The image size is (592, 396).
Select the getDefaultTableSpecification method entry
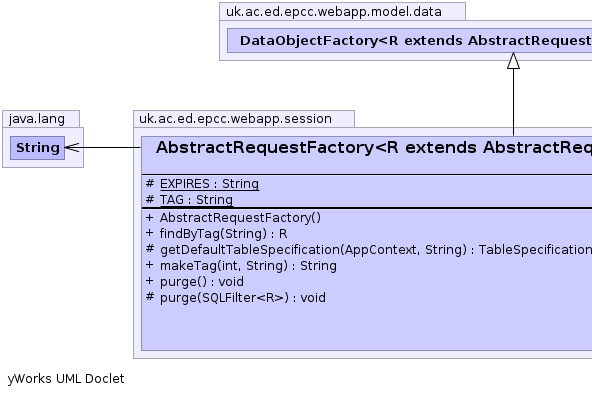pyautogui.click(x=376, y=250)
